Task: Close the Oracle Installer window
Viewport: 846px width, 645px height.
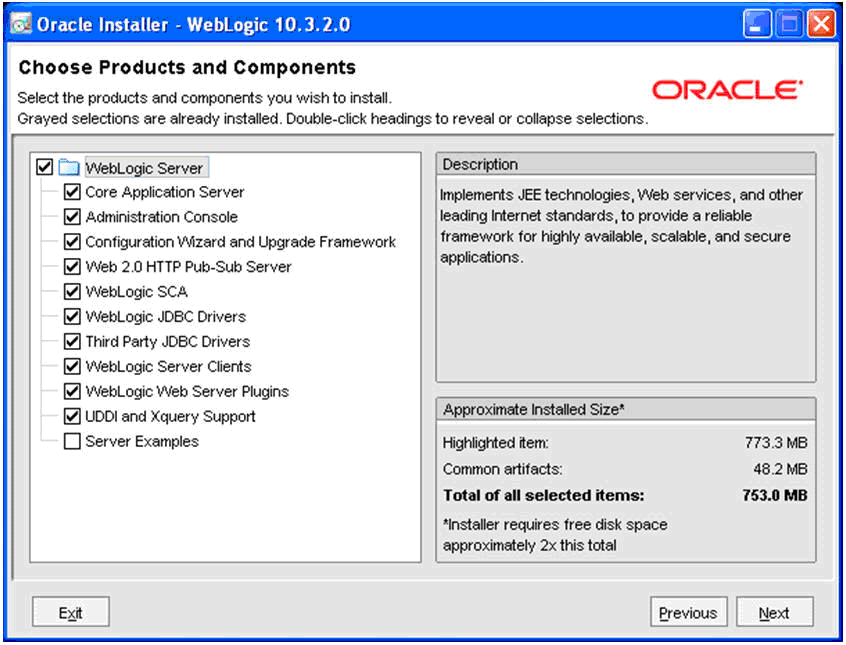Action: [x=821, y=24]
